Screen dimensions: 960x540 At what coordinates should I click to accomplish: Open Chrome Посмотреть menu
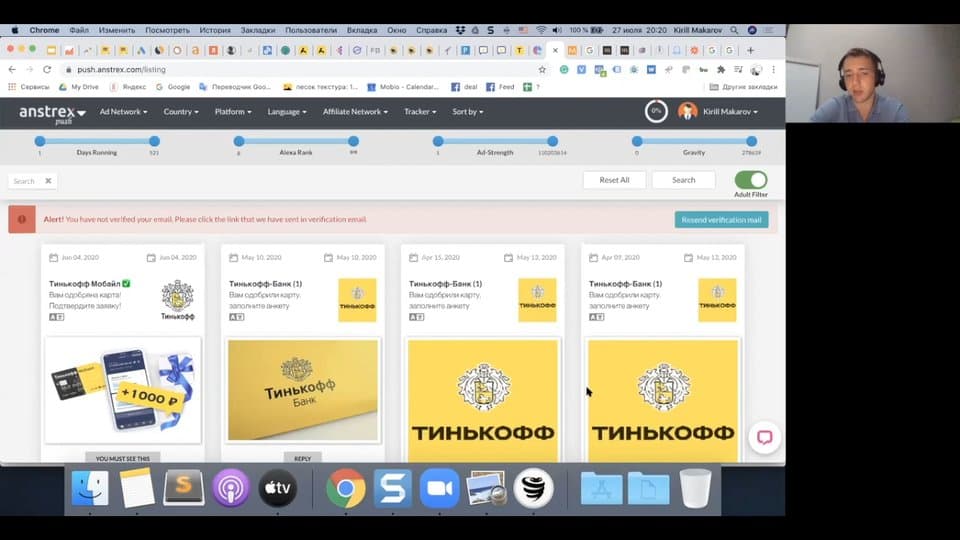(167, 30)
